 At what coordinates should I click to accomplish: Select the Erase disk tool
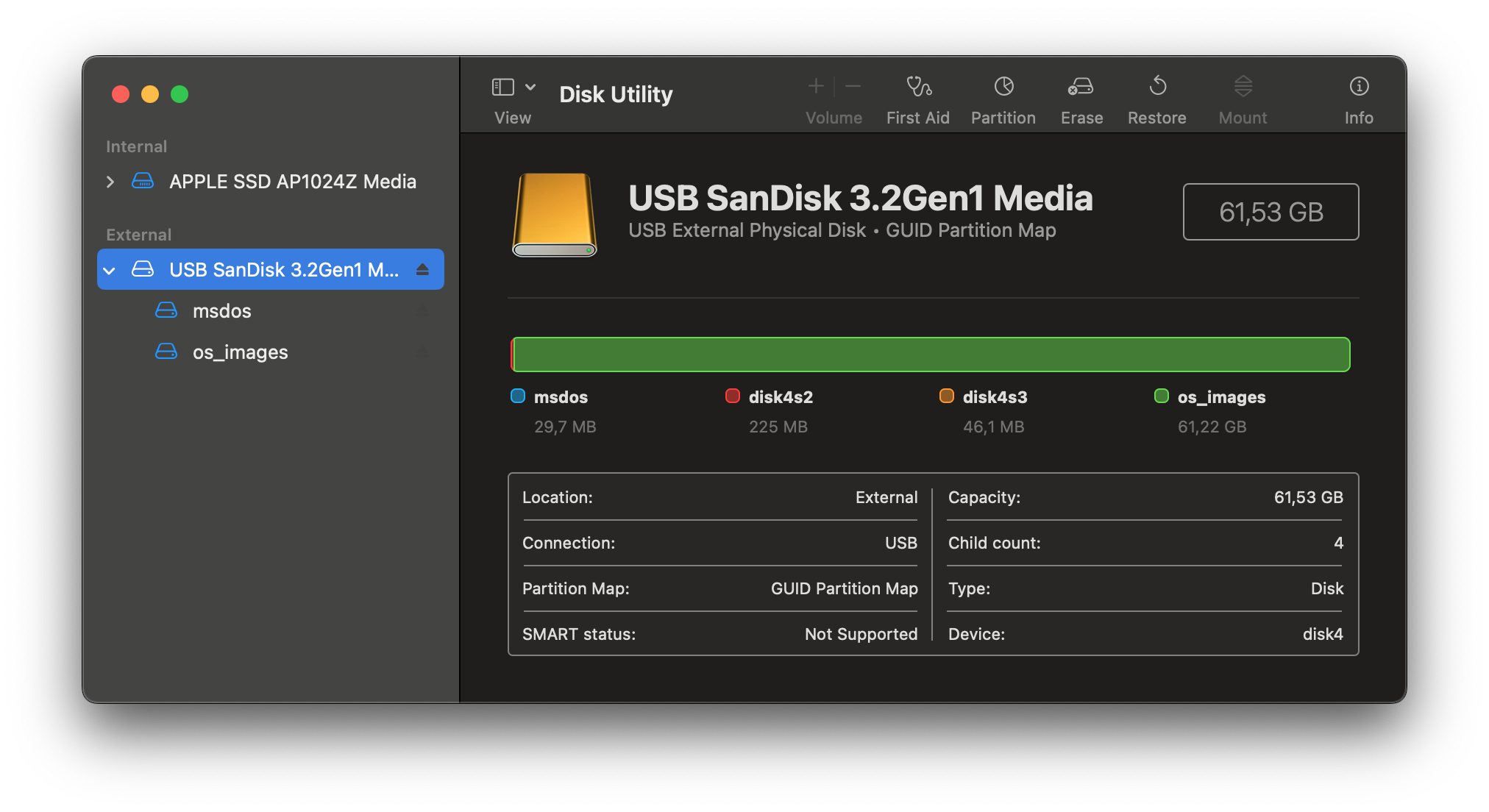click(1081, 87)
